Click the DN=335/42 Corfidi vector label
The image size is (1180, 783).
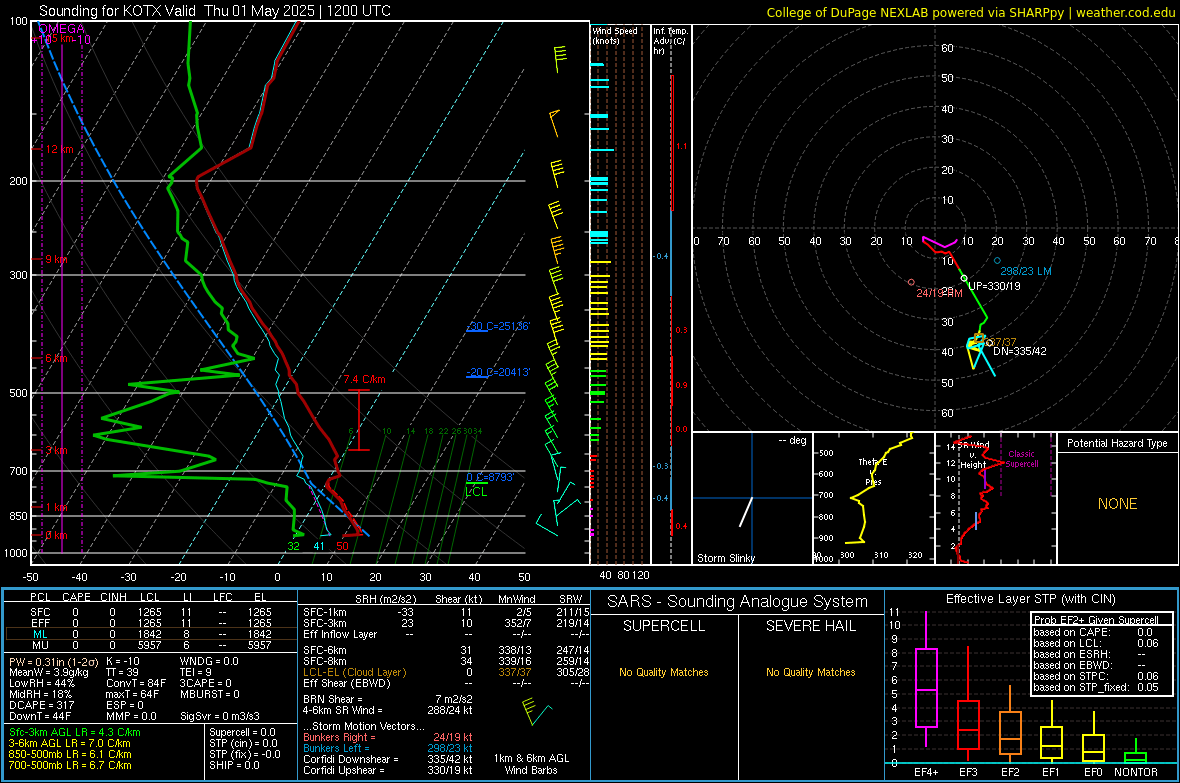pos(1020,351)
